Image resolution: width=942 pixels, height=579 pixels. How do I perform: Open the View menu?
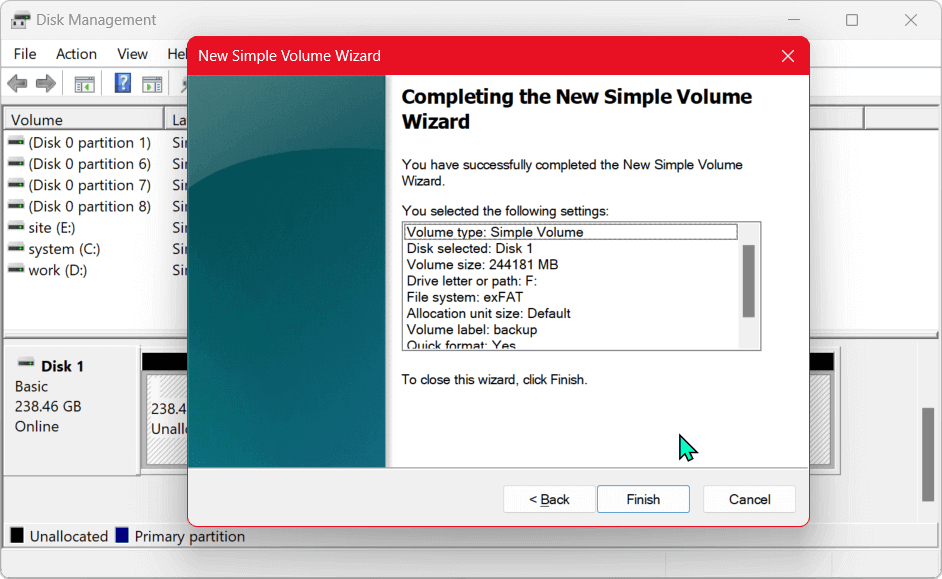point(132,54)
